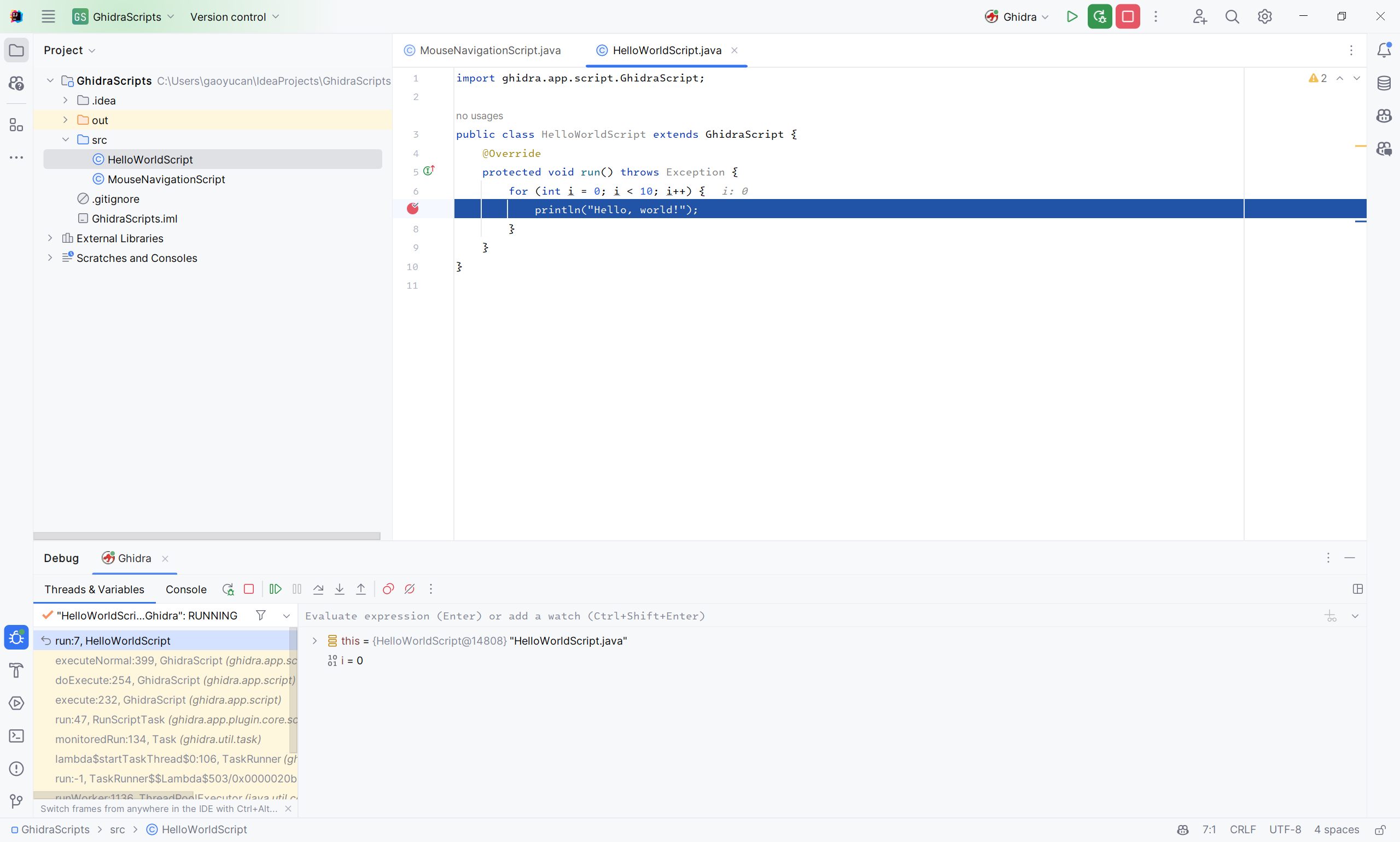Open Notifications bell panel

(x=1384, y=50)
